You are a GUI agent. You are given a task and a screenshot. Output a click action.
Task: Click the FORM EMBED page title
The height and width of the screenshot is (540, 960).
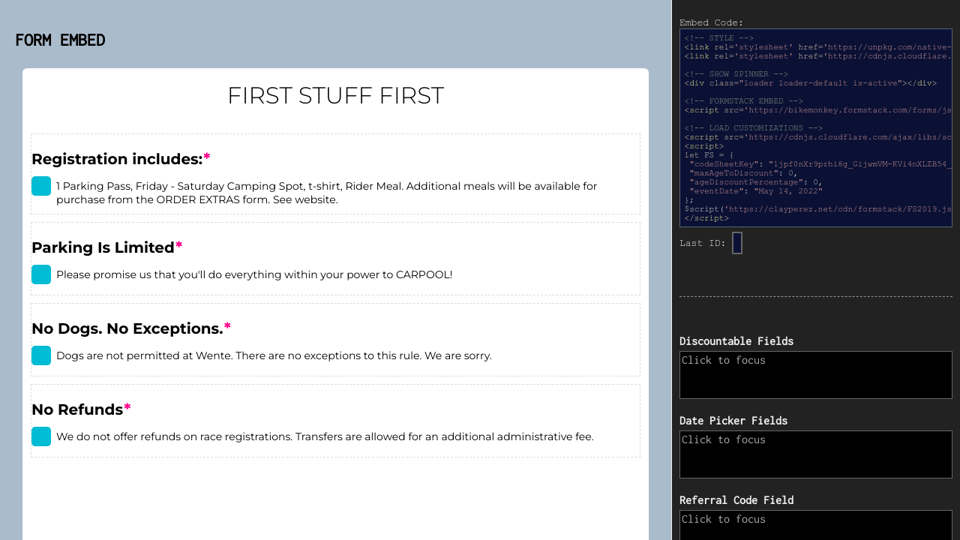pyautogui.click(x=60, y=41)
